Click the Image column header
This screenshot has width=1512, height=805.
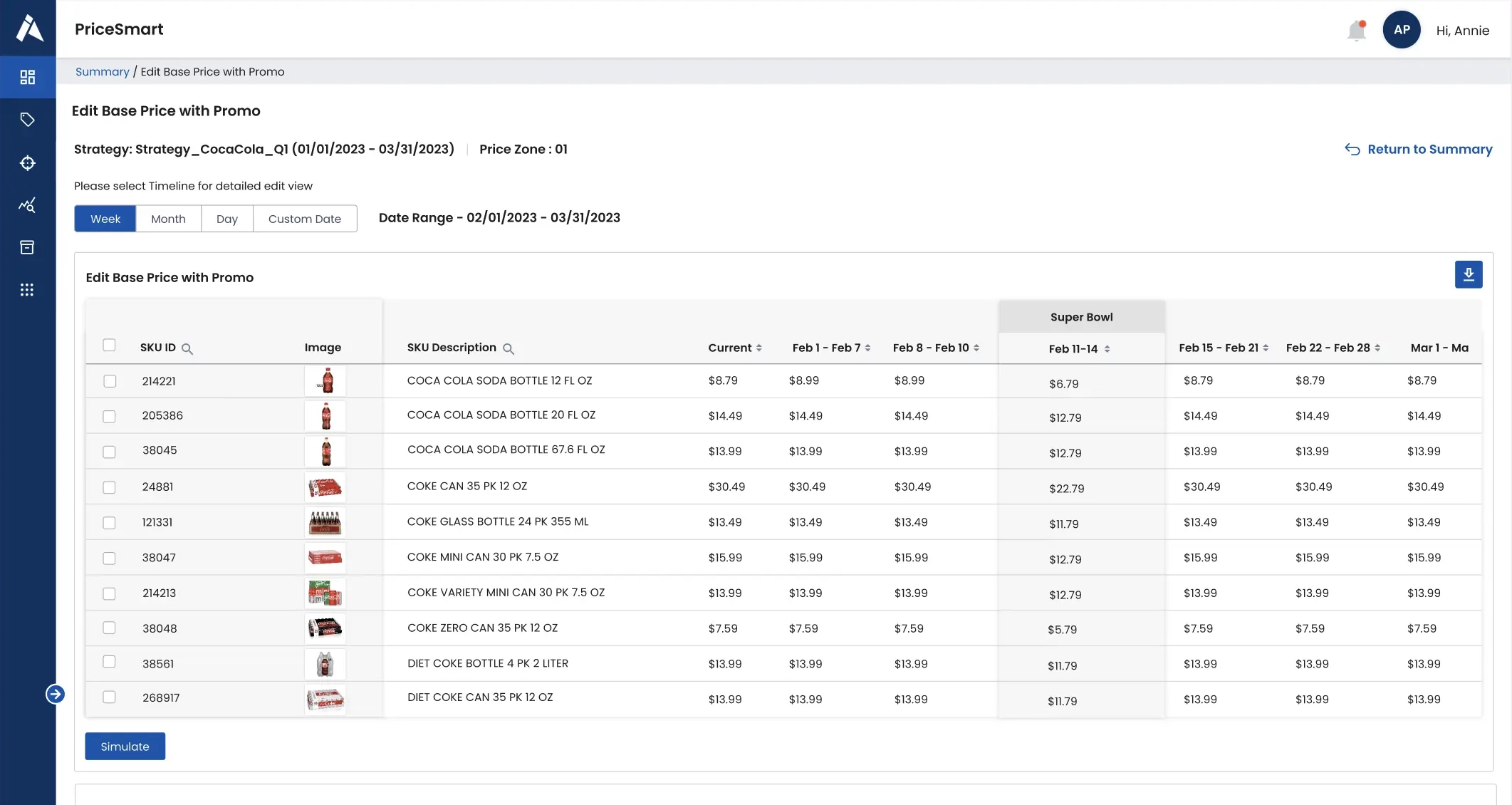(323, 348)
